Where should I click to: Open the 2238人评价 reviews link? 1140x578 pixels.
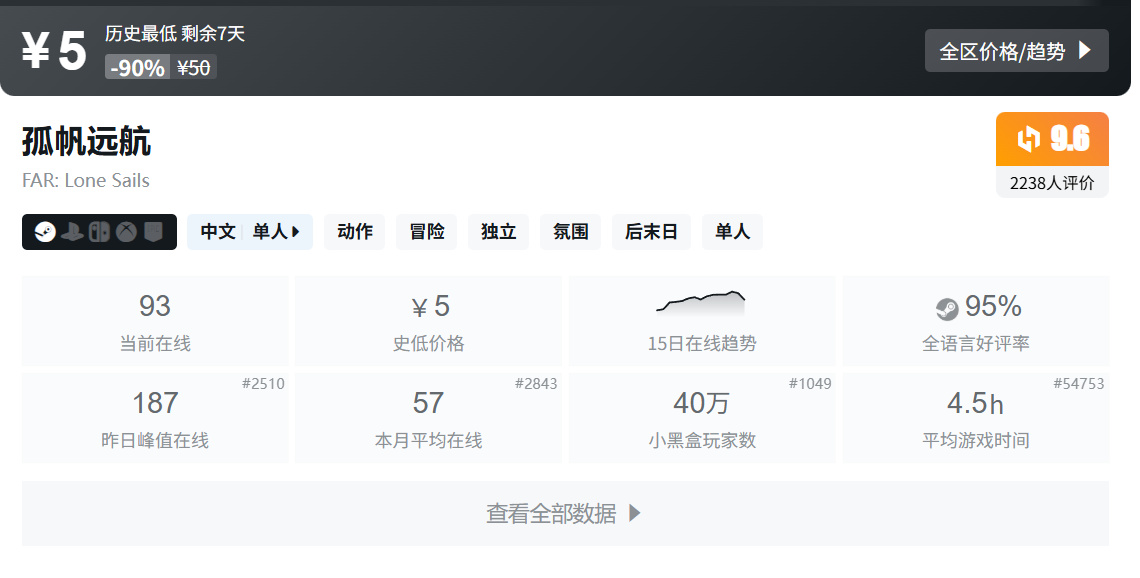coord(1052,182)
